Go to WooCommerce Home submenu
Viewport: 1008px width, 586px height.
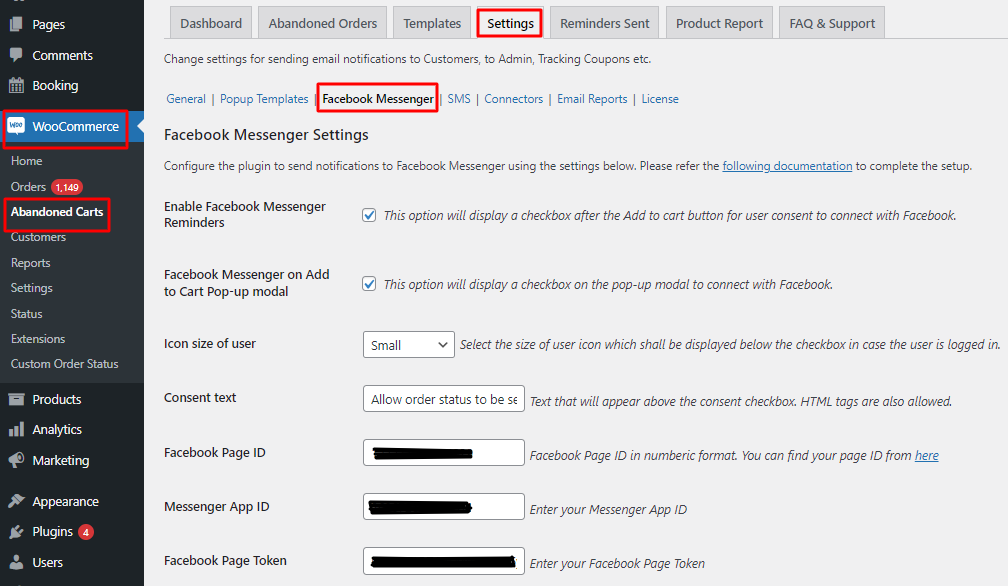click(26, 161)
